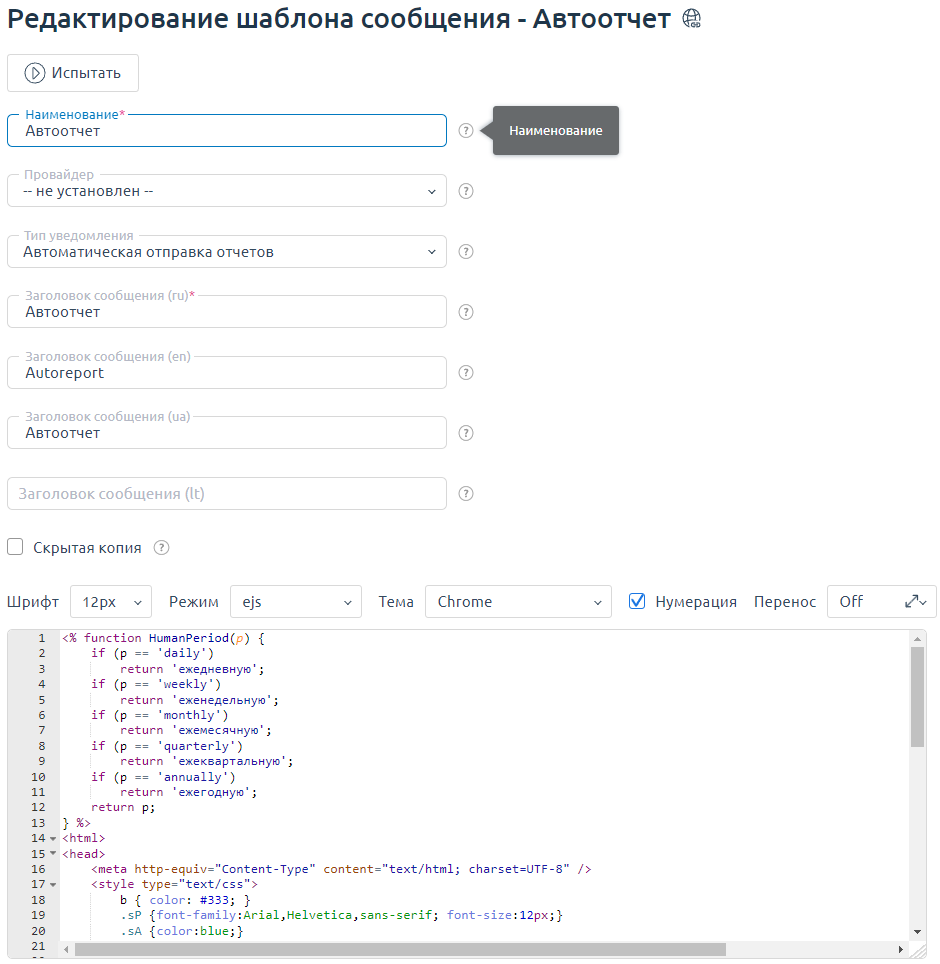Click the globe language icon beside the title

[x=691, y=19]
